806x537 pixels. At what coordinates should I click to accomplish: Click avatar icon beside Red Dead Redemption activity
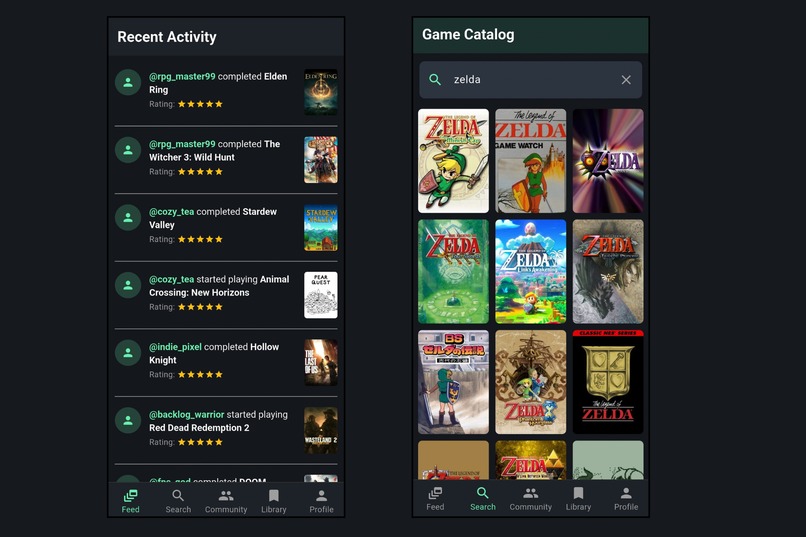click(x=128, y=421)
